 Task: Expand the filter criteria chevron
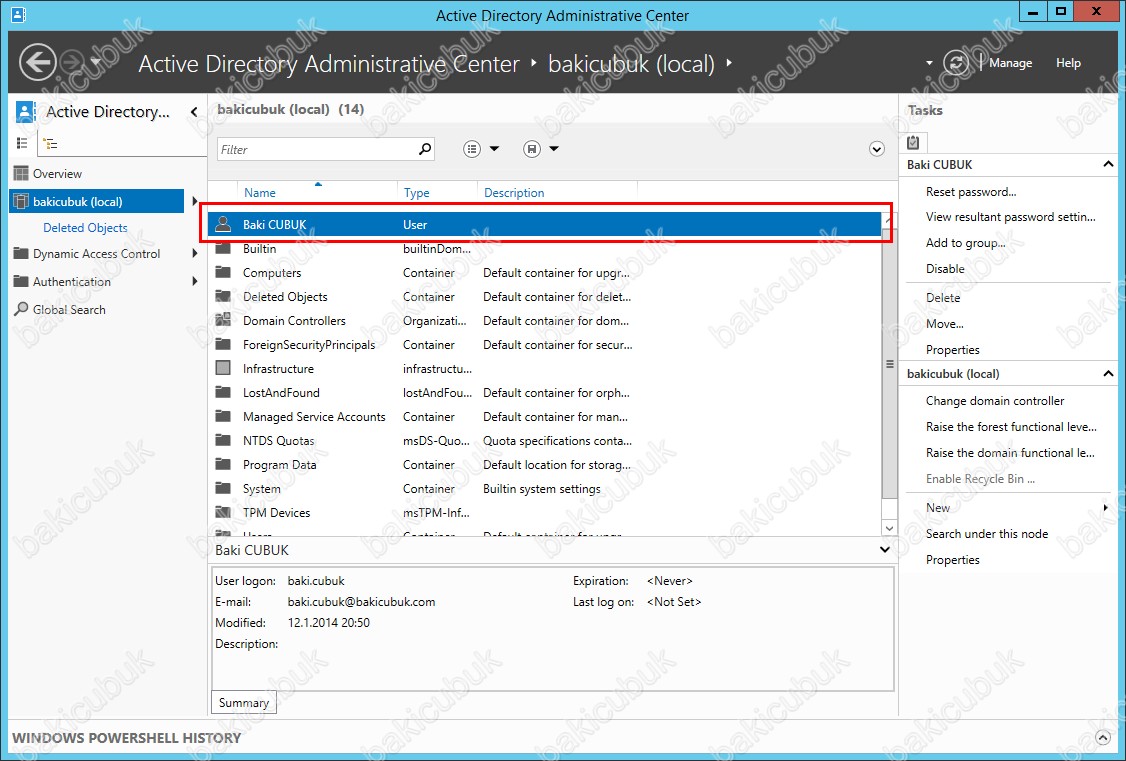(877, 149)
